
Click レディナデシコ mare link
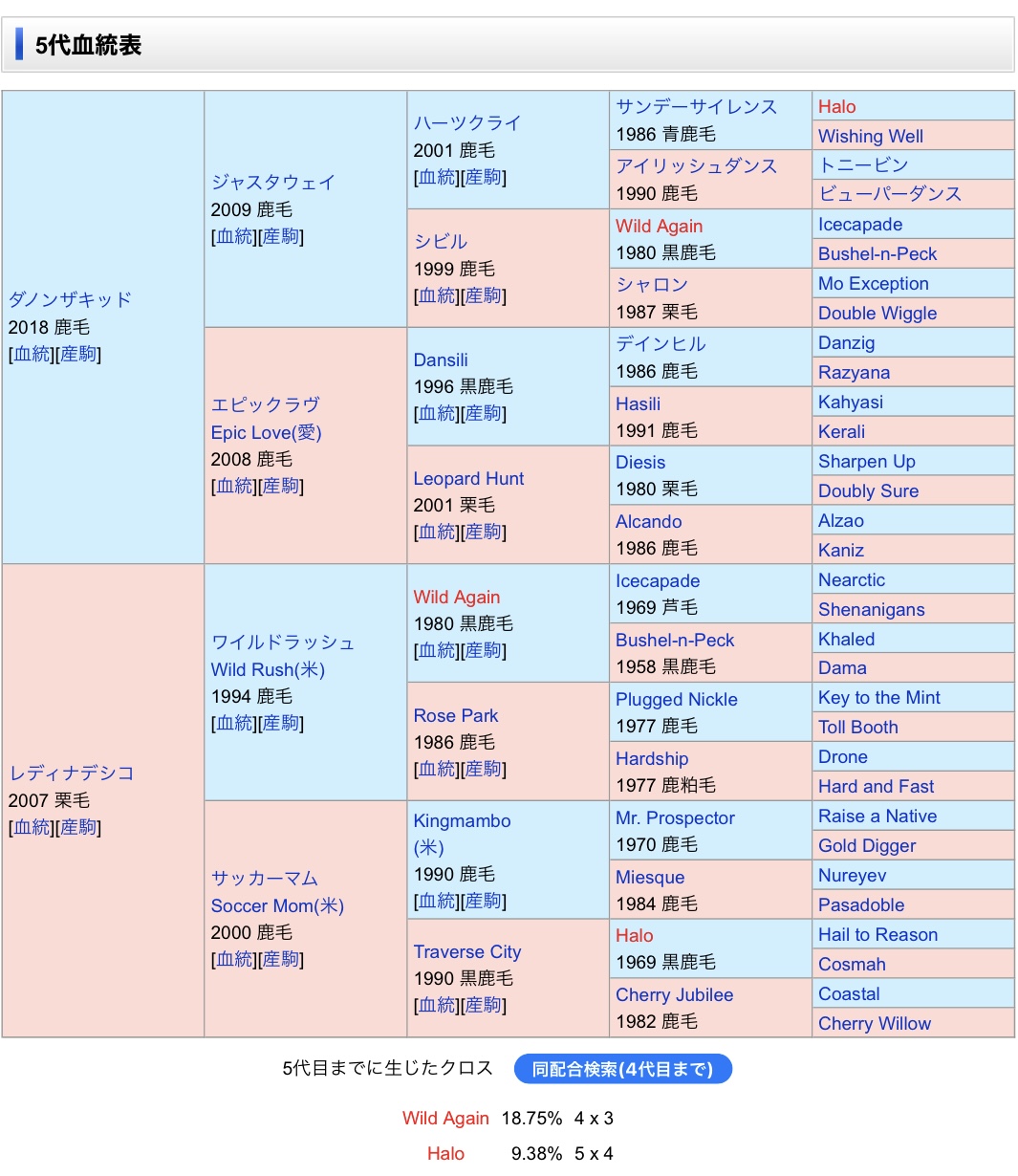(x=72, y=773)
